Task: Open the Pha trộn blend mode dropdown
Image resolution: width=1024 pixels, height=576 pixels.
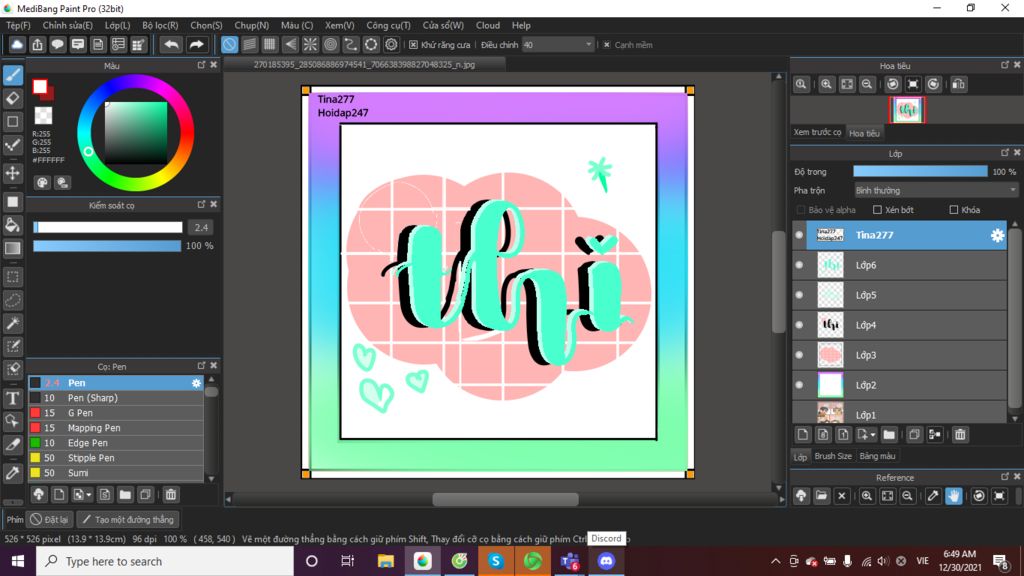Action: pos(936,191)
